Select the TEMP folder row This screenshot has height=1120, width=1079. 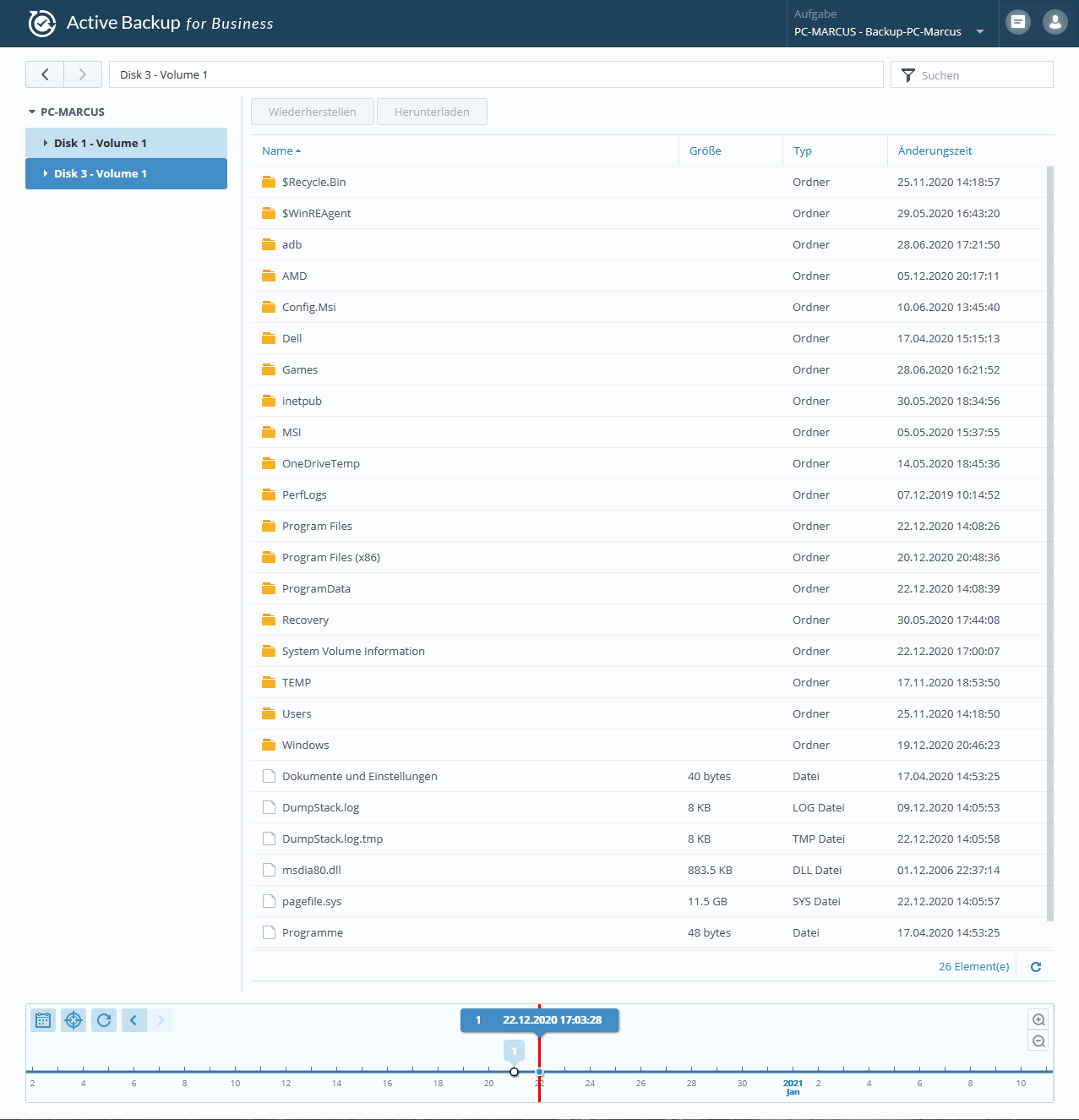(x=648, y=682)
